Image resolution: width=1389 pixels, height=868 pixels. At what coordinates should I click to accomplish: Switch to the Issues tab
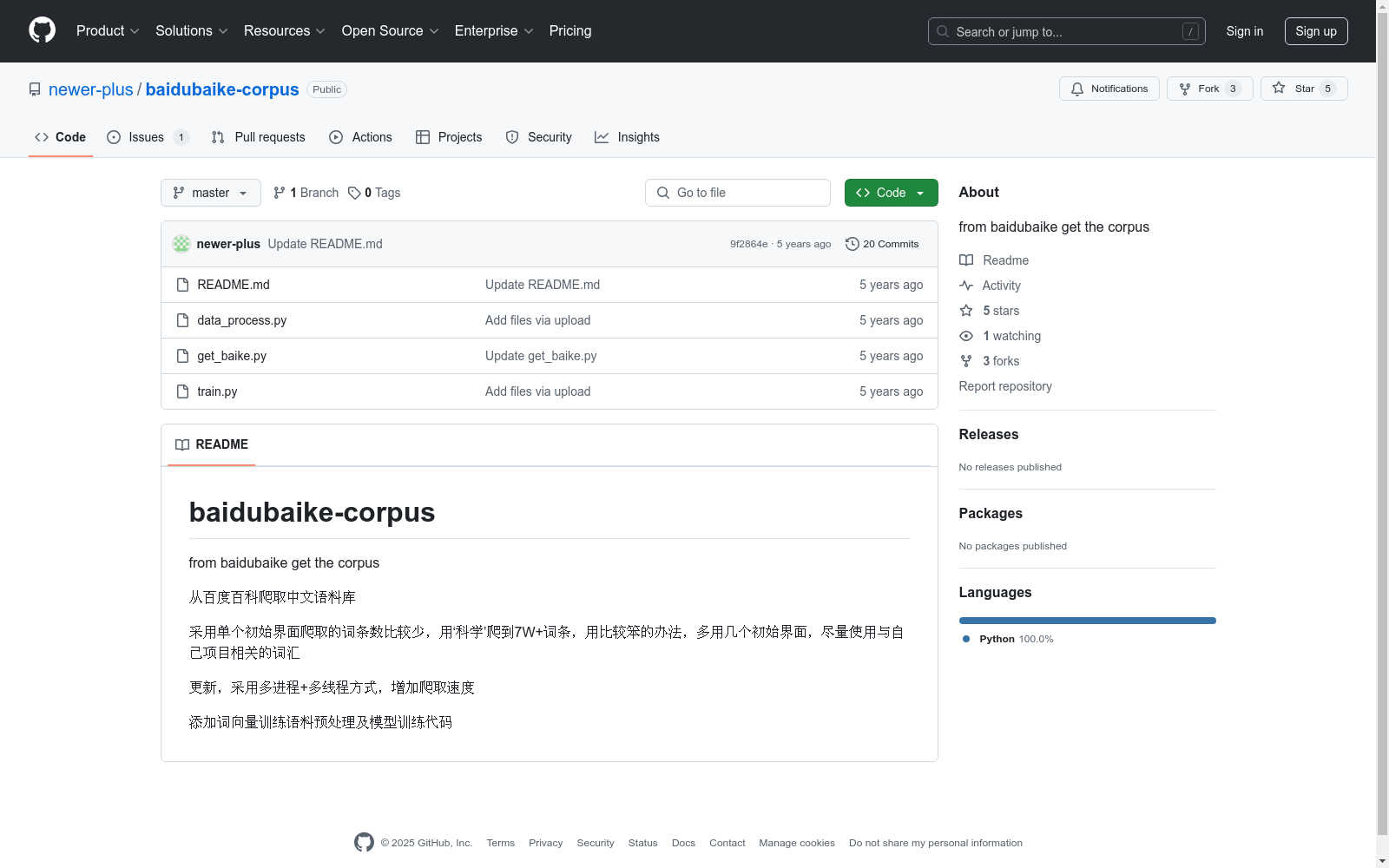[x=148, y=137]
